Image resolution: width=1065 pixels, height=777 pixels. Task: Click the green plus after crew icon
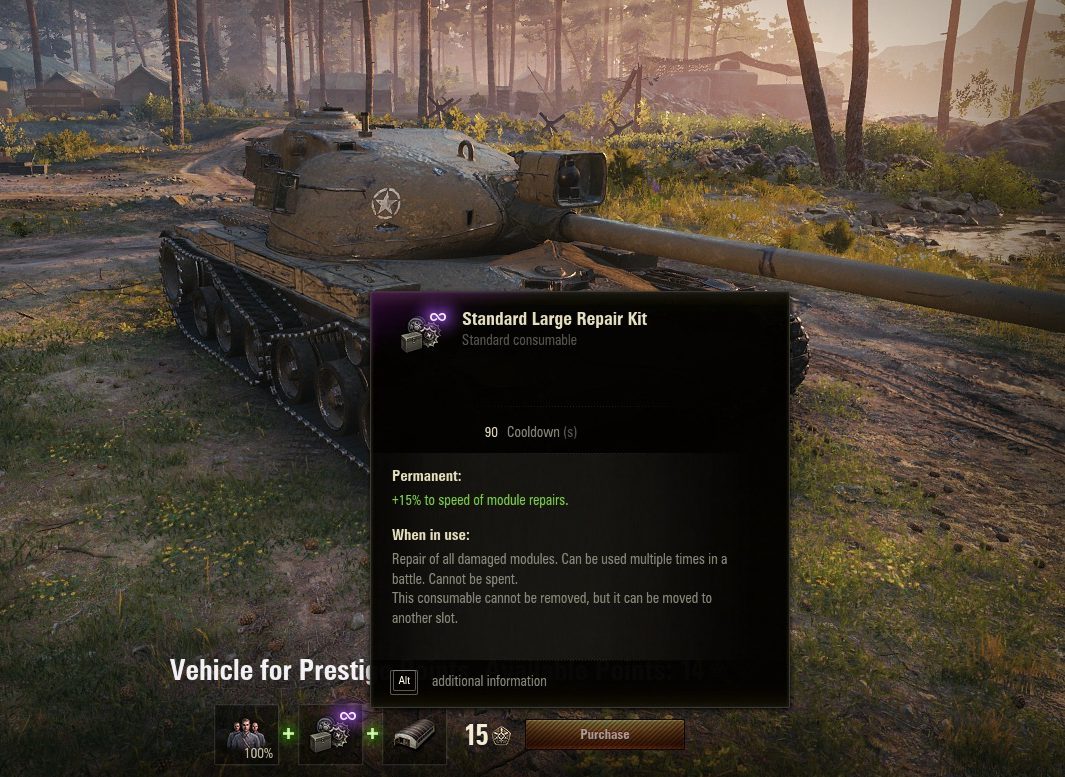[x=289, y=734]
